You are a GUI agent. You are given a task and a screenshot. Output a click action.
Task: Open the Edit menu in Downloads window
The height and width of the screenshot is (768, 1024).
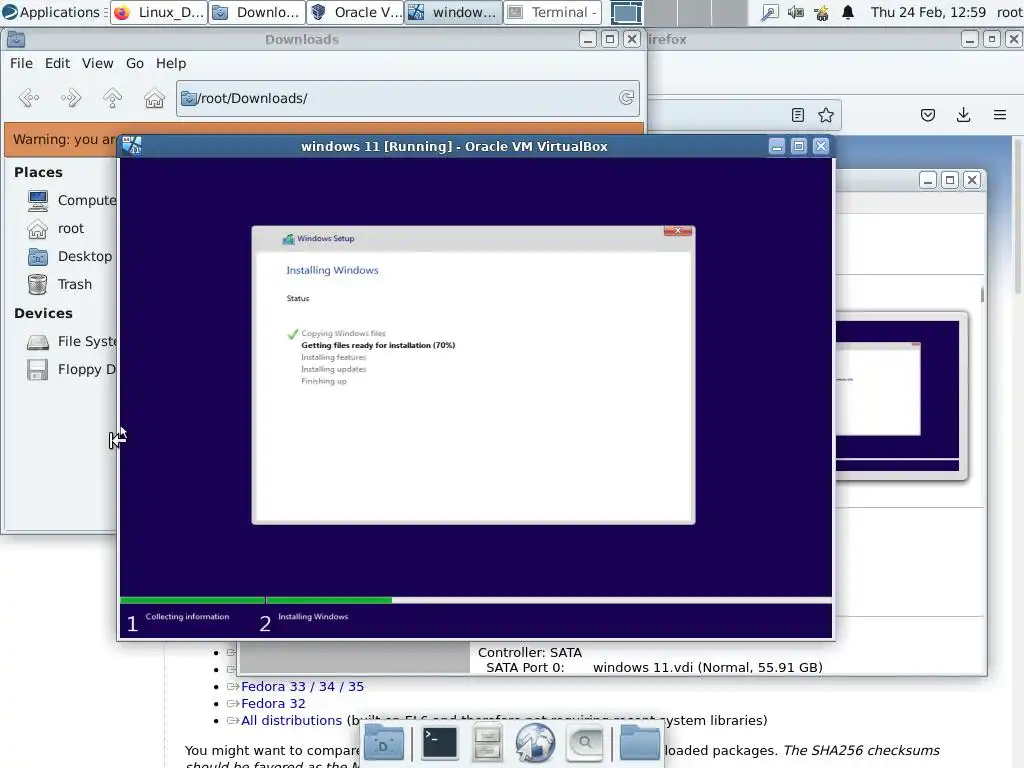(x=57, y=63)
